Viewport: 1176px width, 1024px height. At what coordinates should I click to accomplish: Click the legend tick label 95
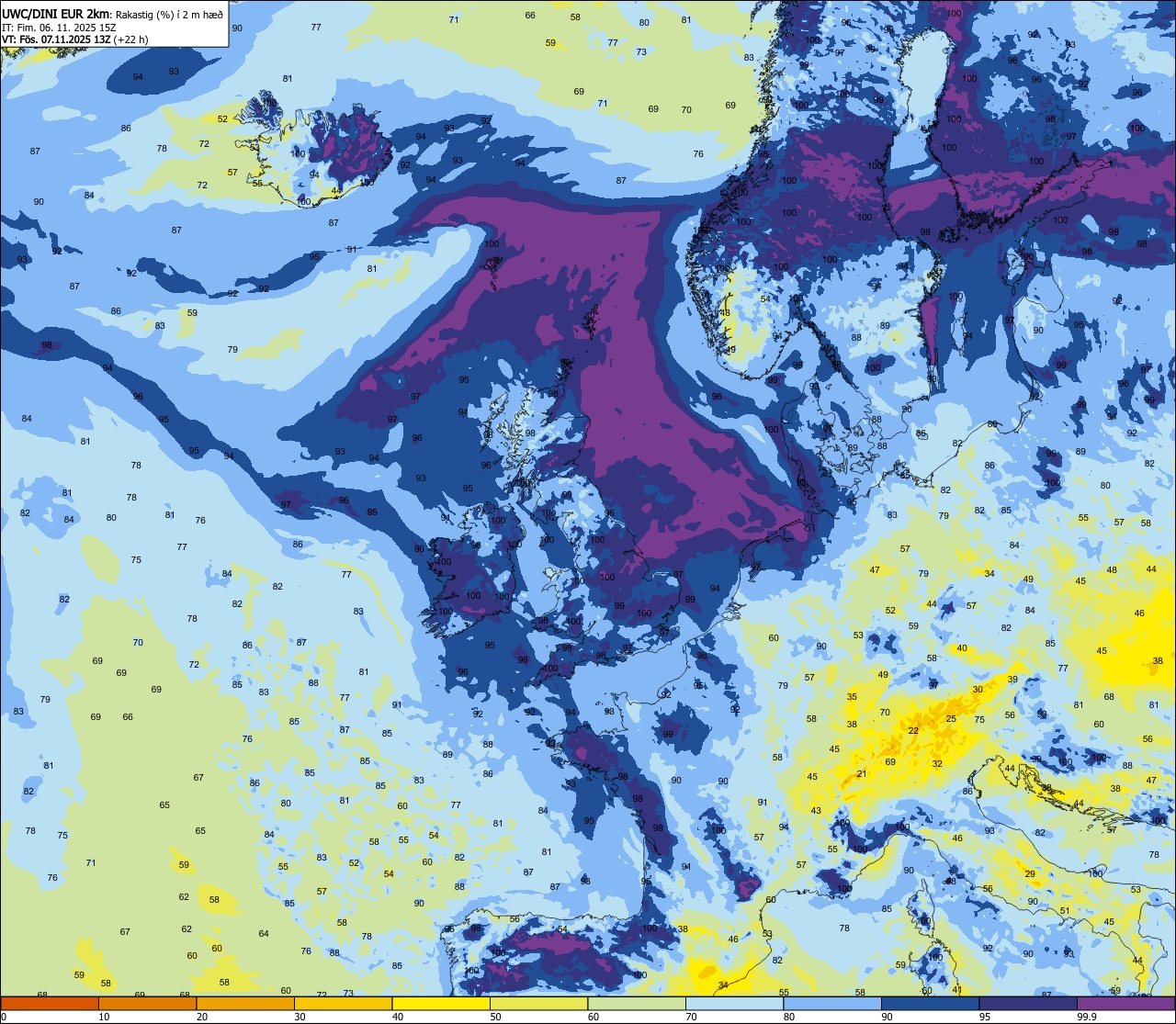click(x=985, y=1017)
